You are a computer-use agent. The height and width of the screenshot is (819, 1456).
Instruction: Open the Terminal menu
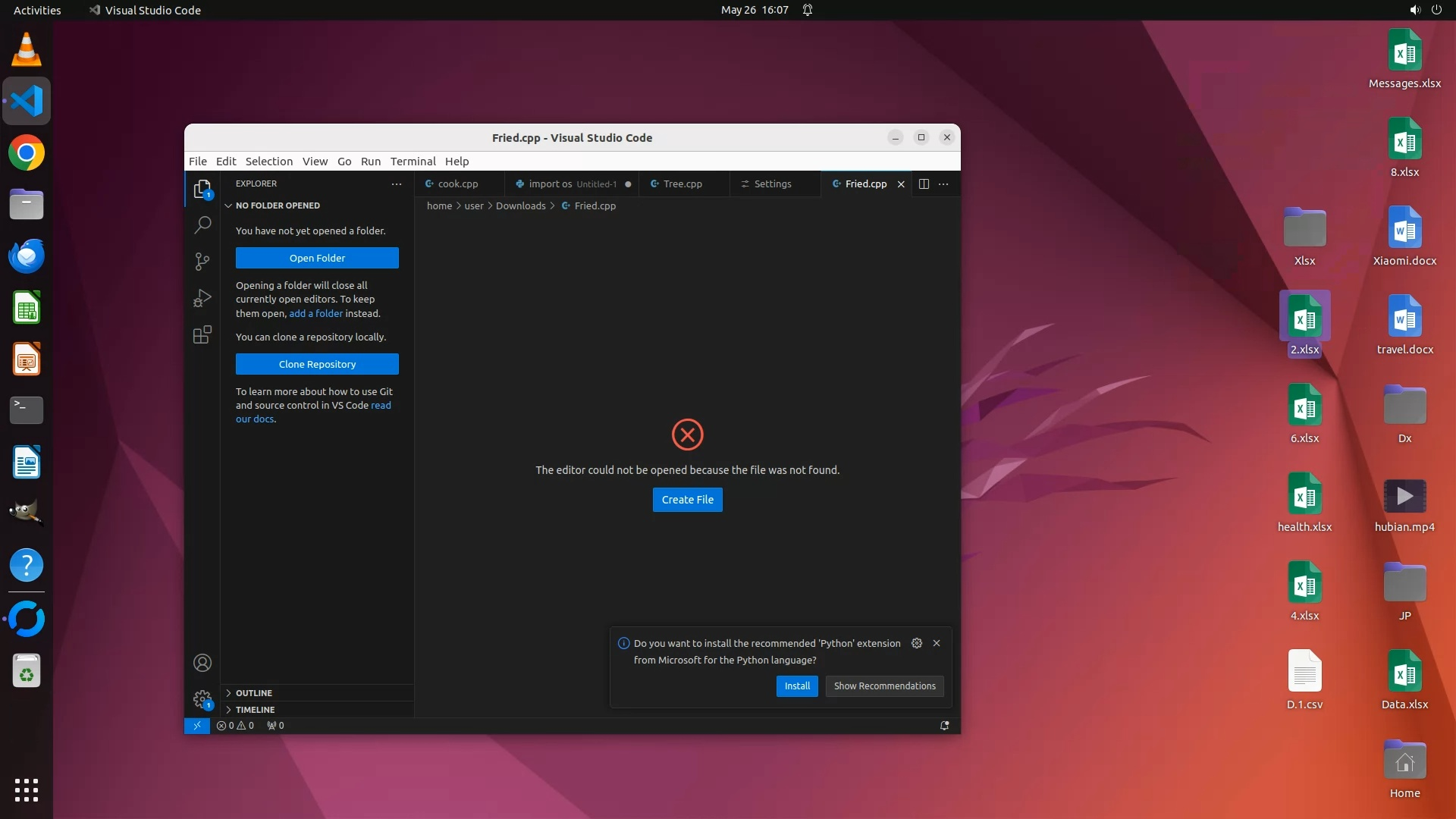click(x=413, y=162)
